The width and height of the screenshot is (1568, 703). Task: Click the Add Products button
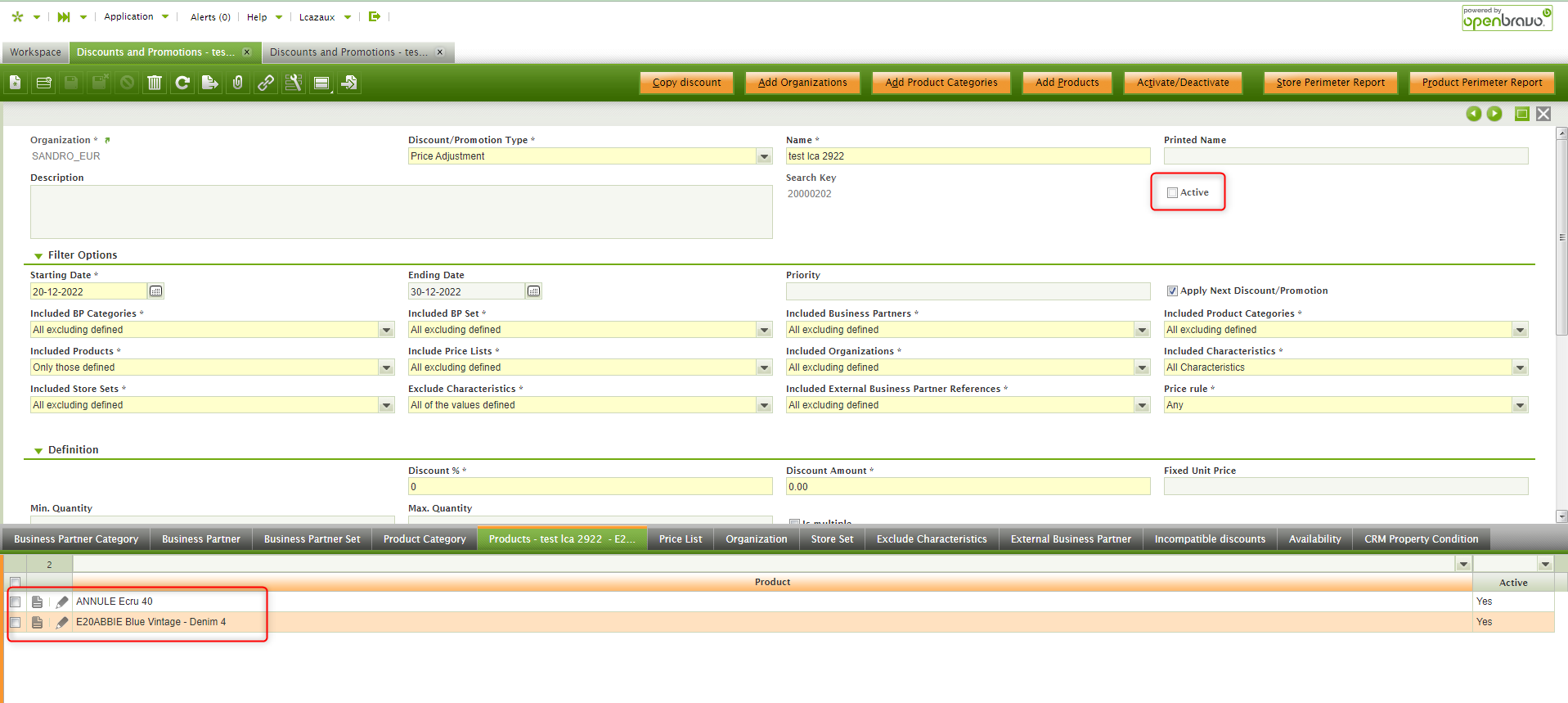[x=1067, y=83]
